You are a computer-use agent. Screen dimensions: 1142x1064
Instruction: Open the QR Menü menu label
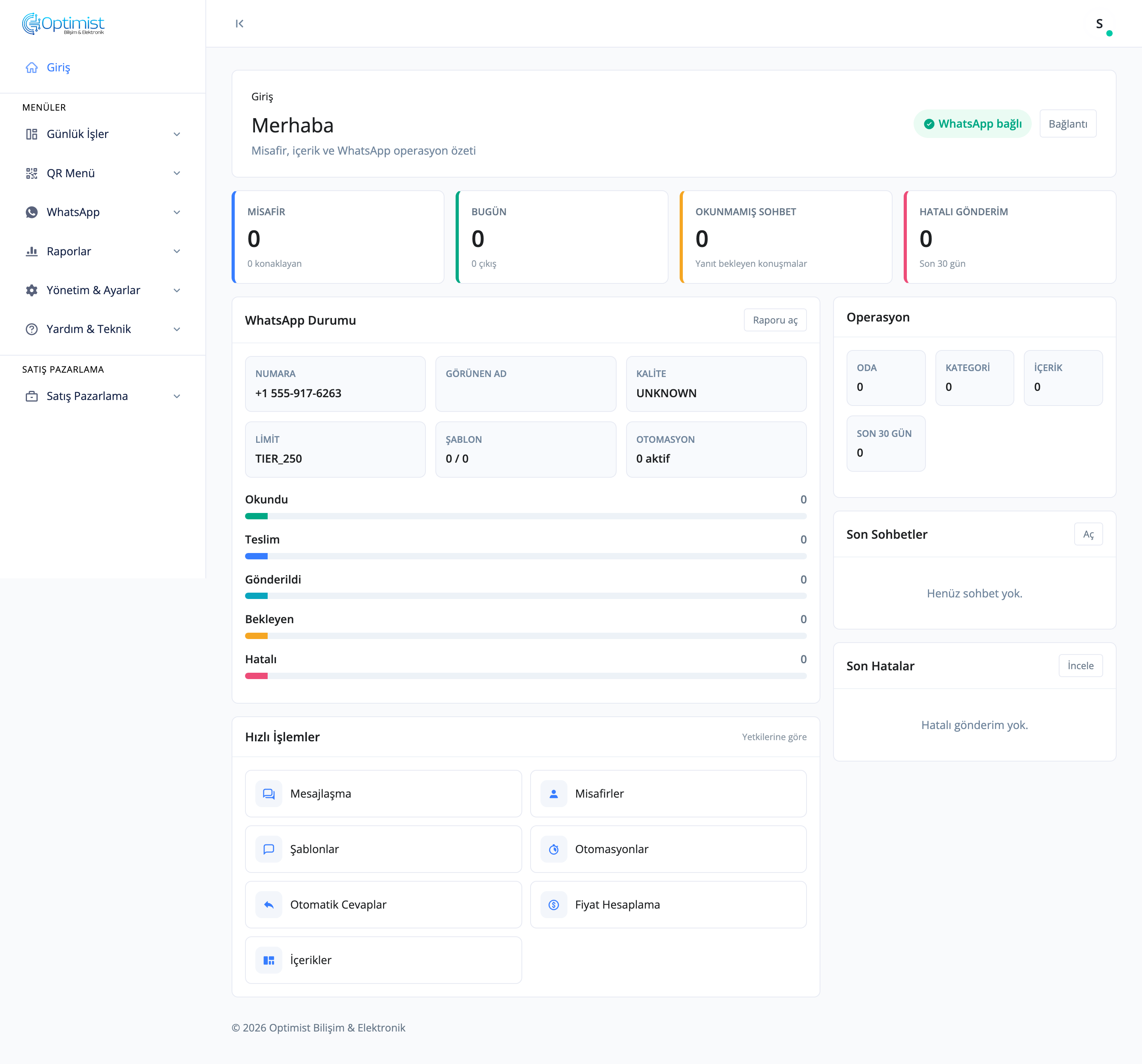(71, 173)
